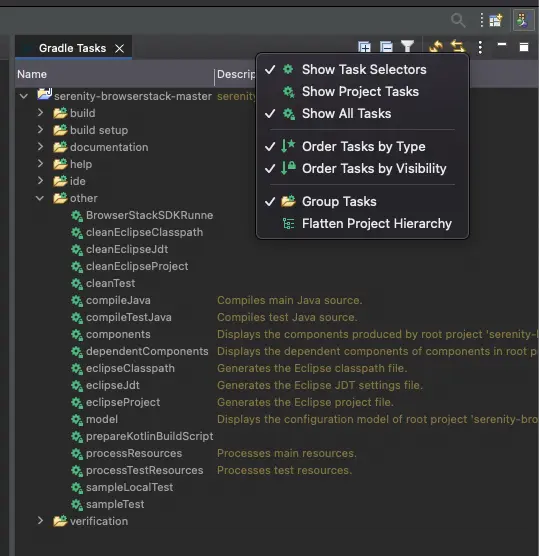Expand the build task group
Image resolution: width=539 pixels, height=556 pixels.
(x=40, y=112)
